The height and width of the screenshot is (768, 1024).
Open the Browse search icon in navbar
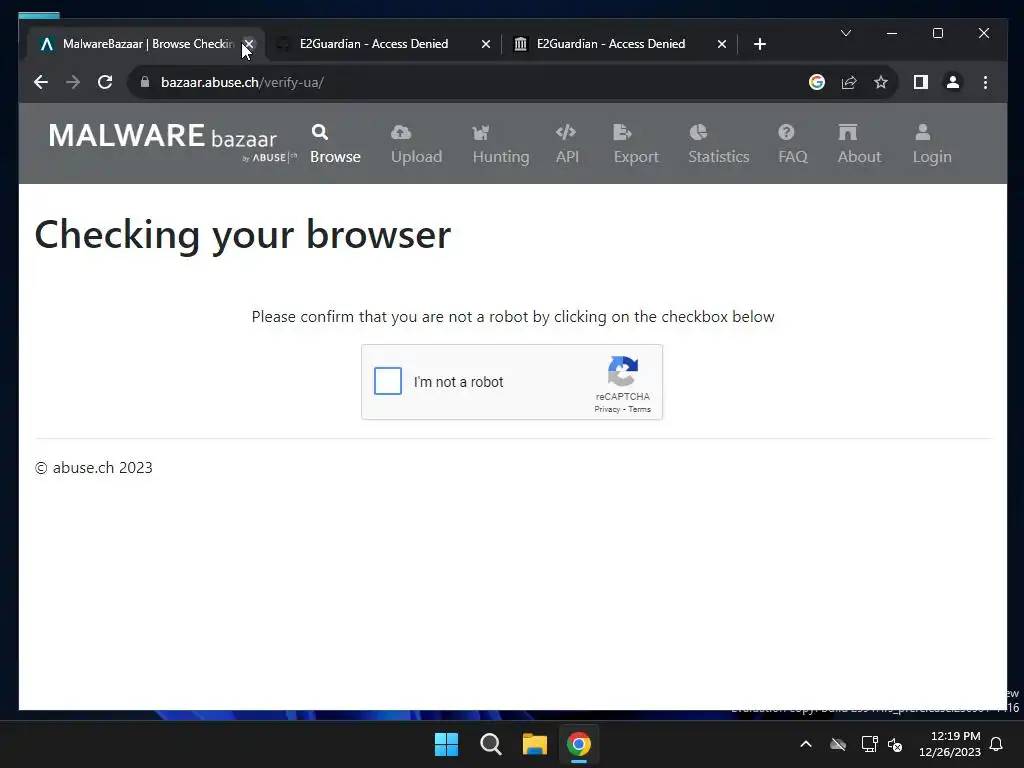[320, 133]
